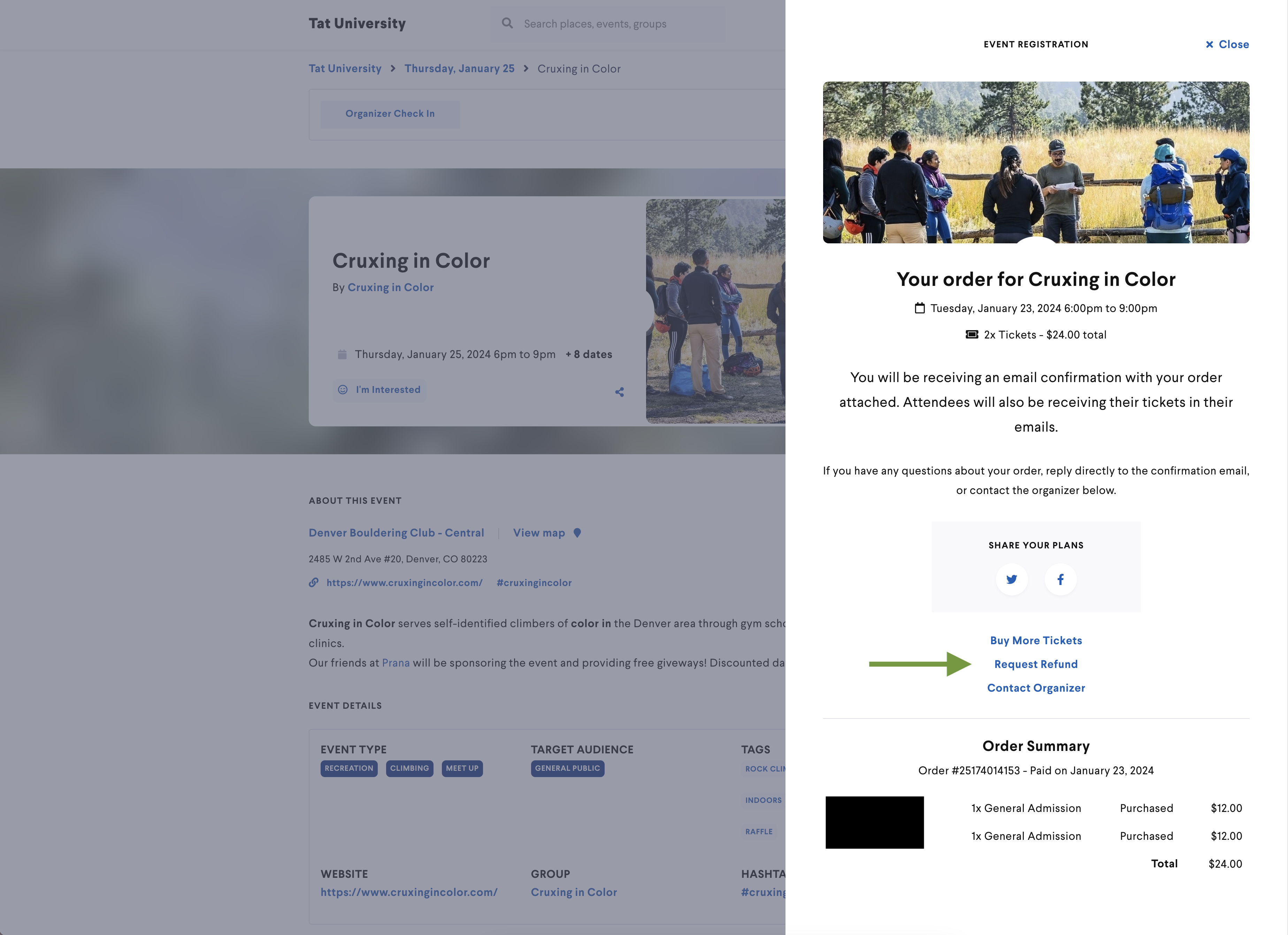
Task: Click the search magnifier icon
Action: tap(507, 23)
